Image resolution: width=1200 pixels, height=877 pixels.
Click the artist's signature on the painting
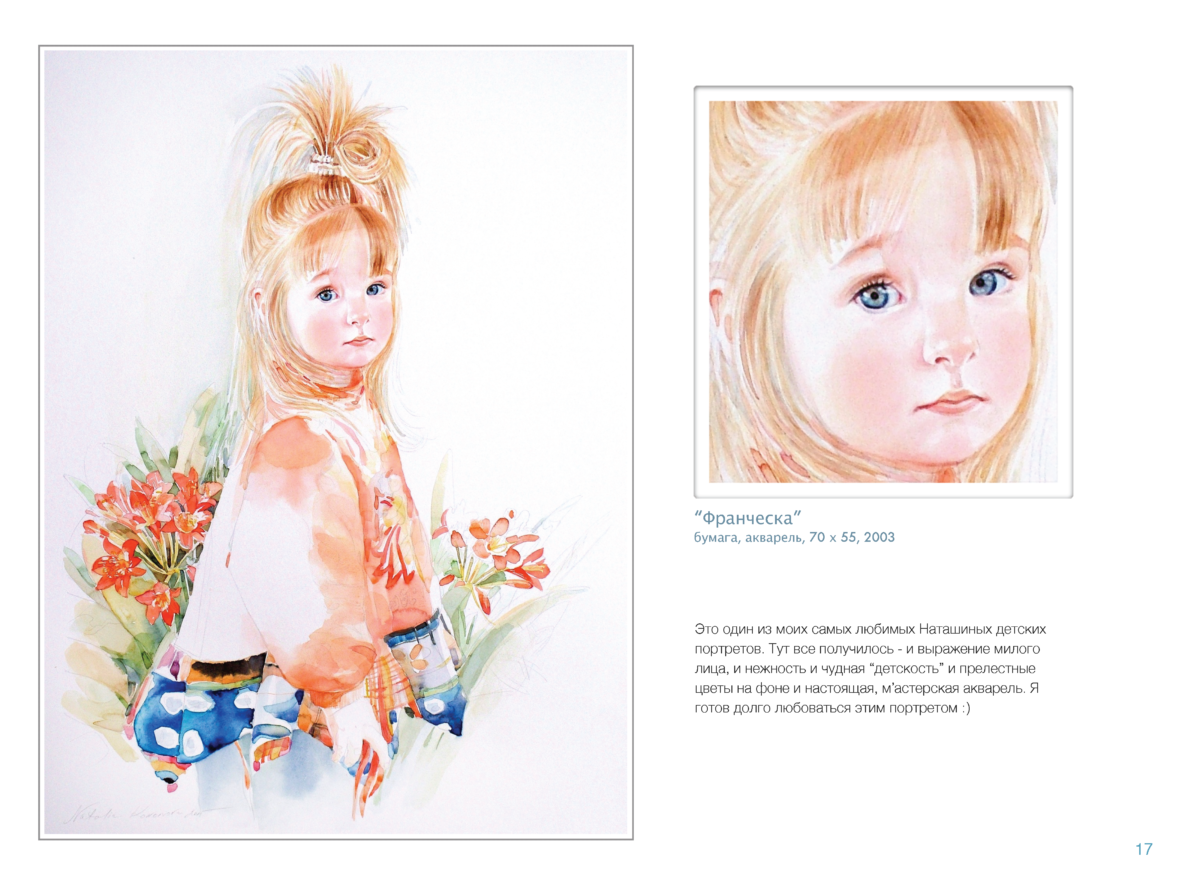(x=132, y=815)
